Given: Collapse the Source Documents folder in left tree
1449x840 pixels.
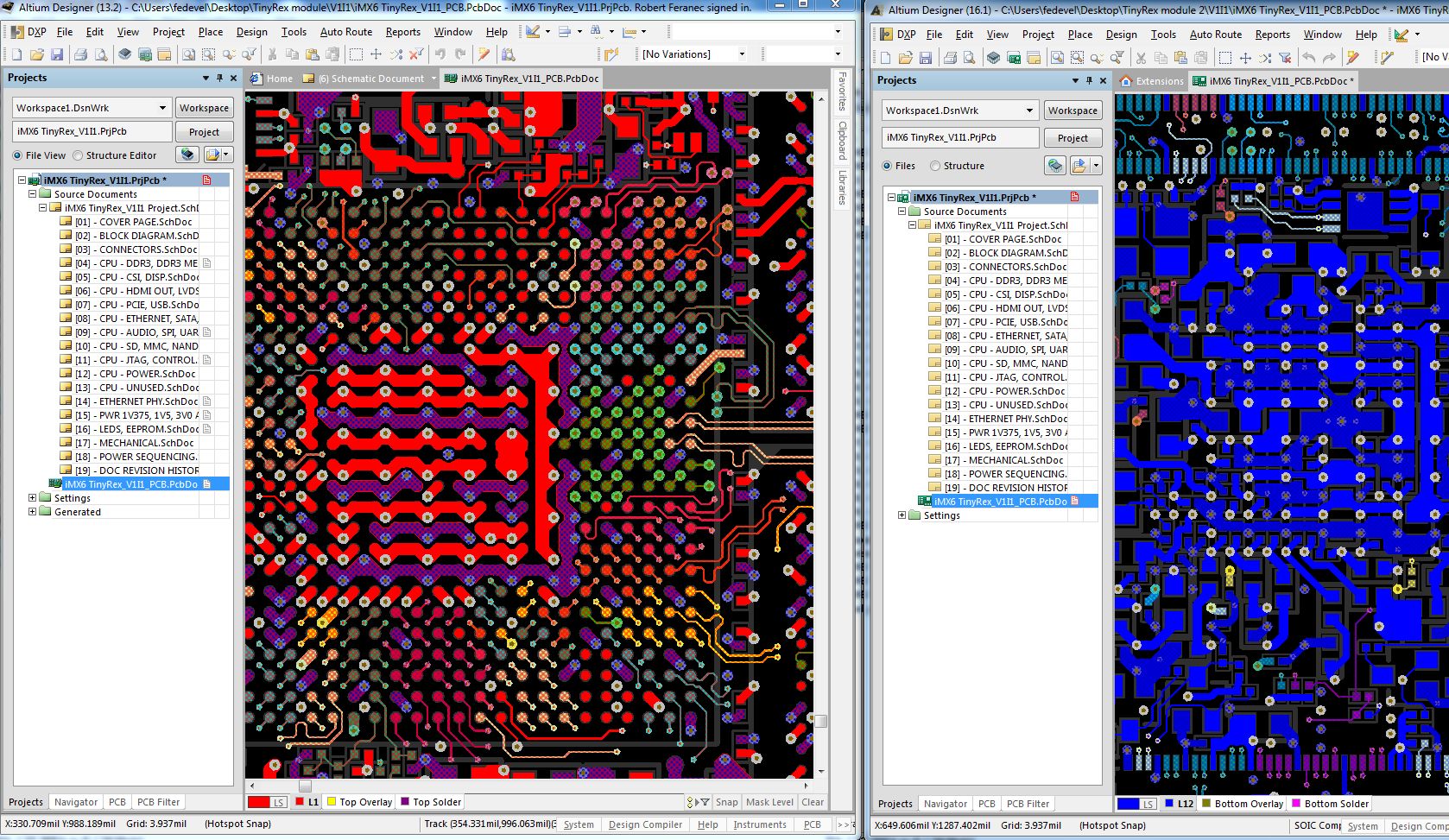Looking at the screenshot, I should pyautogui.click(x=33, y=194).
